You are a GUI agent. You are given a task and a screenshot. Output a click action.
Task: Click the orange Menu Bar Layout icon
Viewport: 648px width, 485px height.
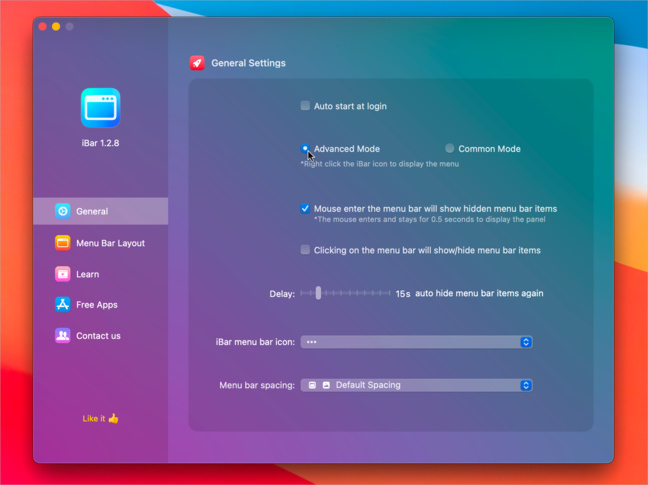62,242
